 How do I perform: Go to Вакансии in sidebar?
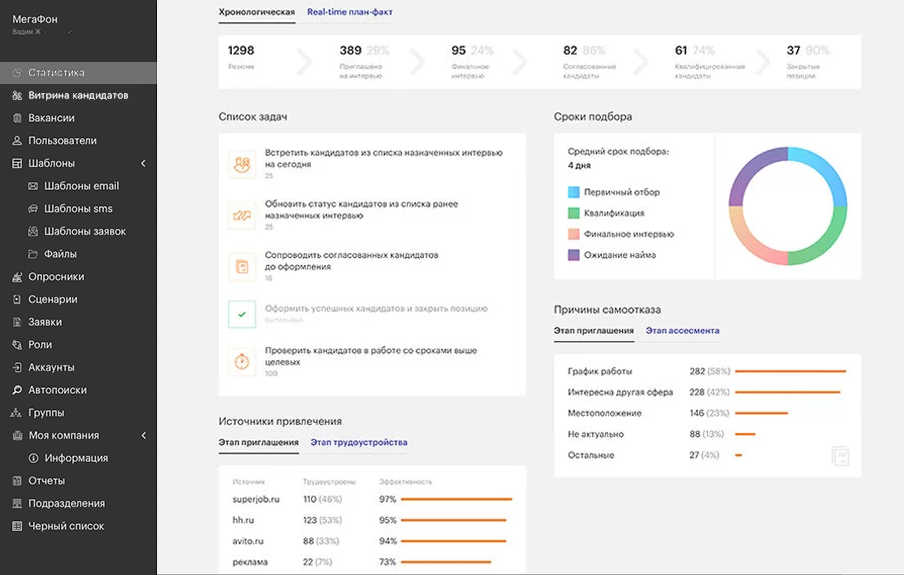pos(78,118)
